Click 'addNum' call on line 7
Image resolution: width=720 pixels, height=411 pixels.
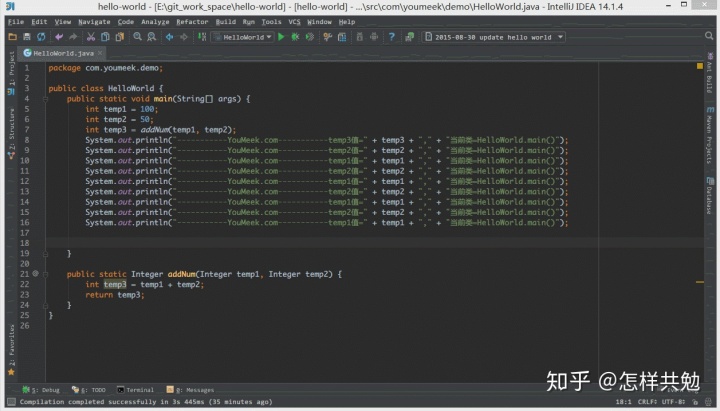pyautogui.click(x=154, y=130)
